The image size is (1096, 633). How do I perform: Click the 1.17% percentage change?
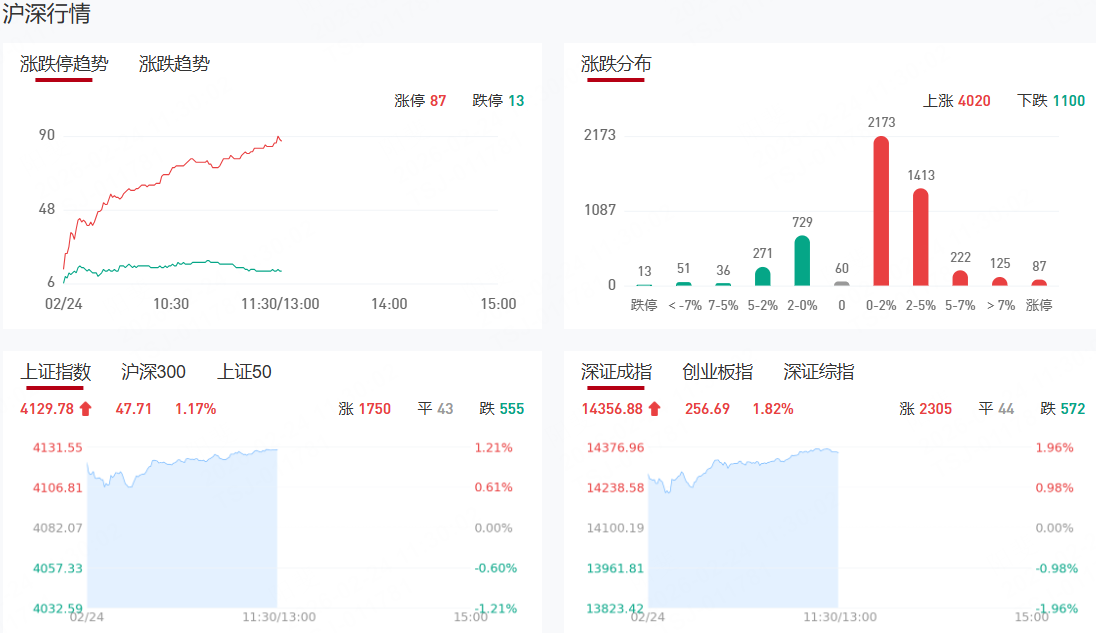(x=195, y=409)
